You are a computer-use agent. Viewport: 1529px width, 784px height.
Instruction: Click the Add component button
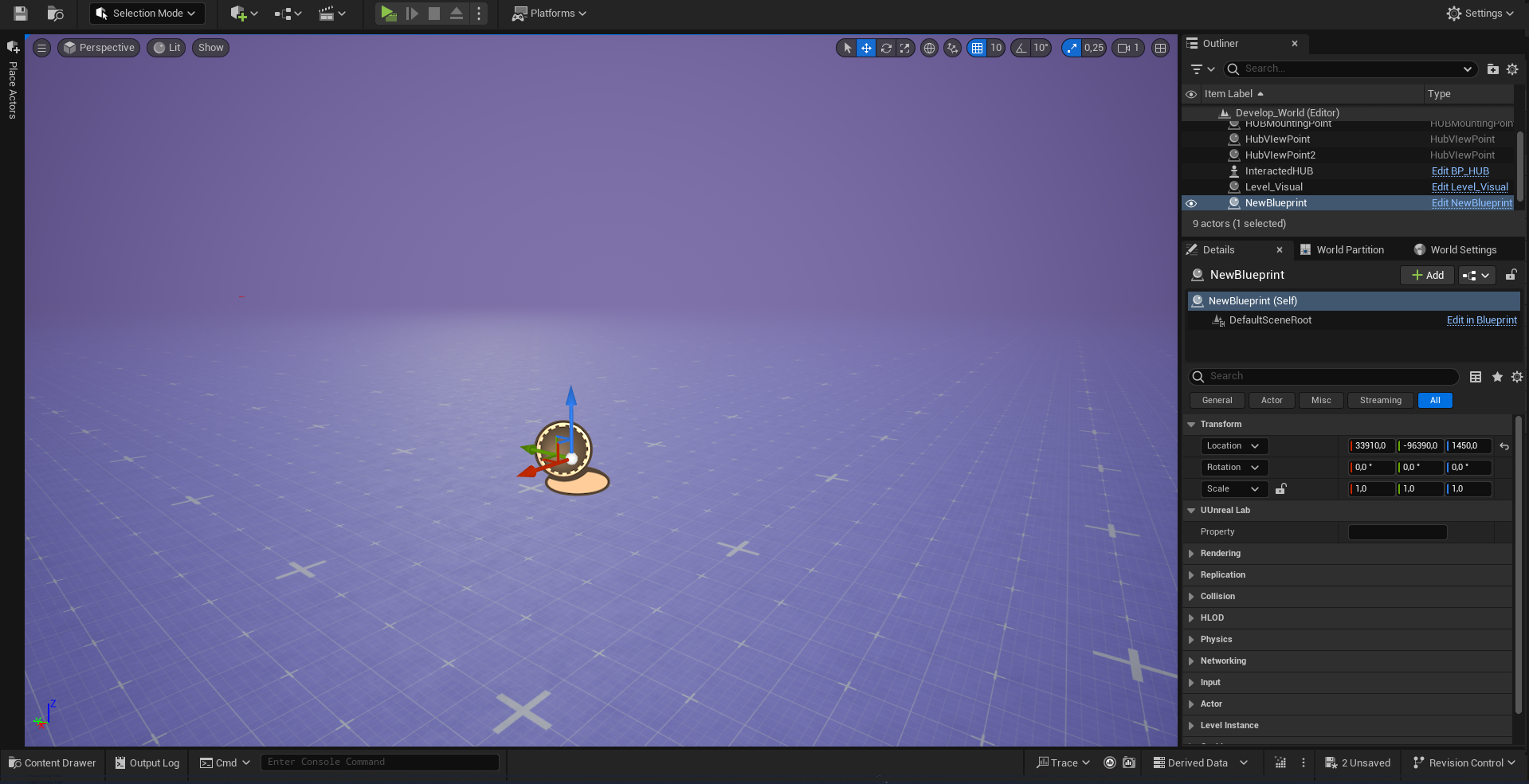[1427, 276]
